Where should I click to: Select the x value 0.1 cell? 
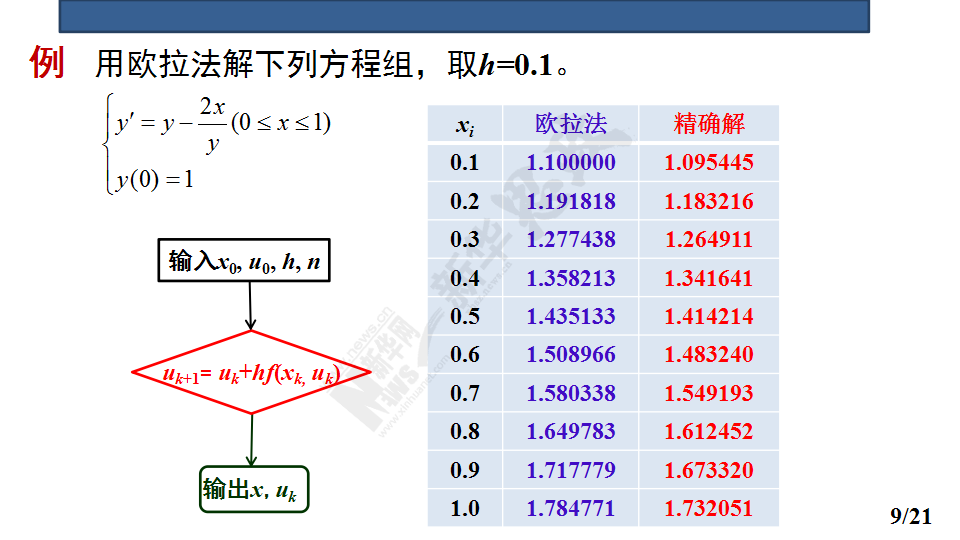click(465, 162)
